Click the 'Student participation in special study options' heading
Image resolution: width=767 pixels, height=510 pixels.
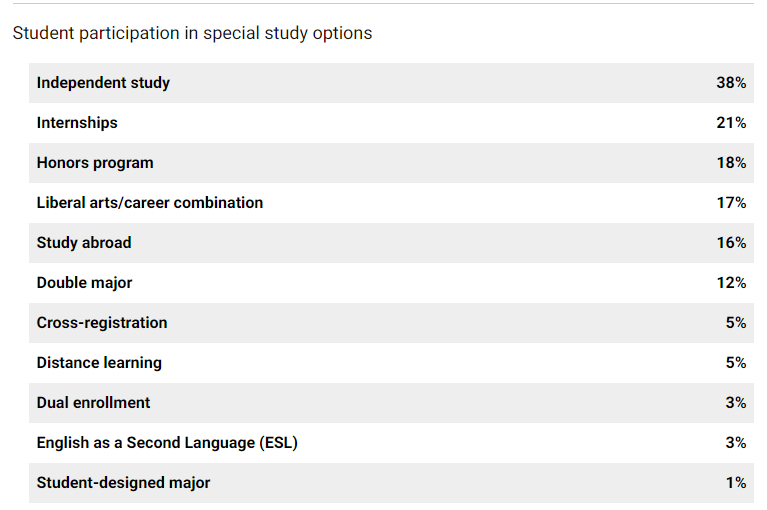coord(192,33)
